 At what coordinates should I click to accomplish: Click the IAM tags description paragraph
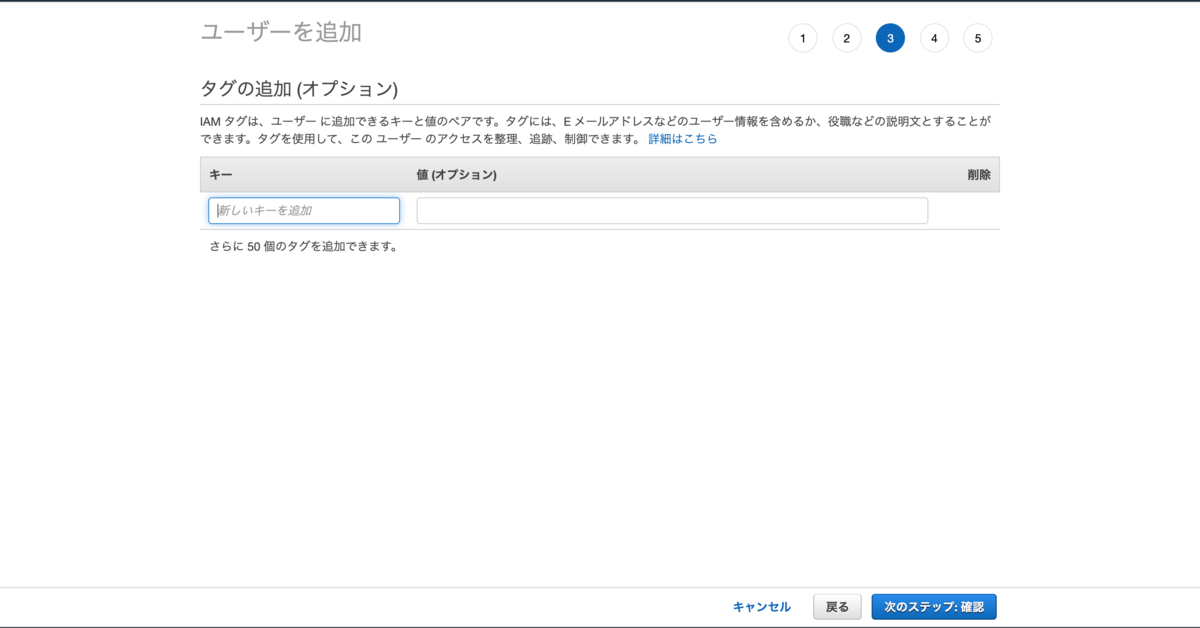(596, 130)
